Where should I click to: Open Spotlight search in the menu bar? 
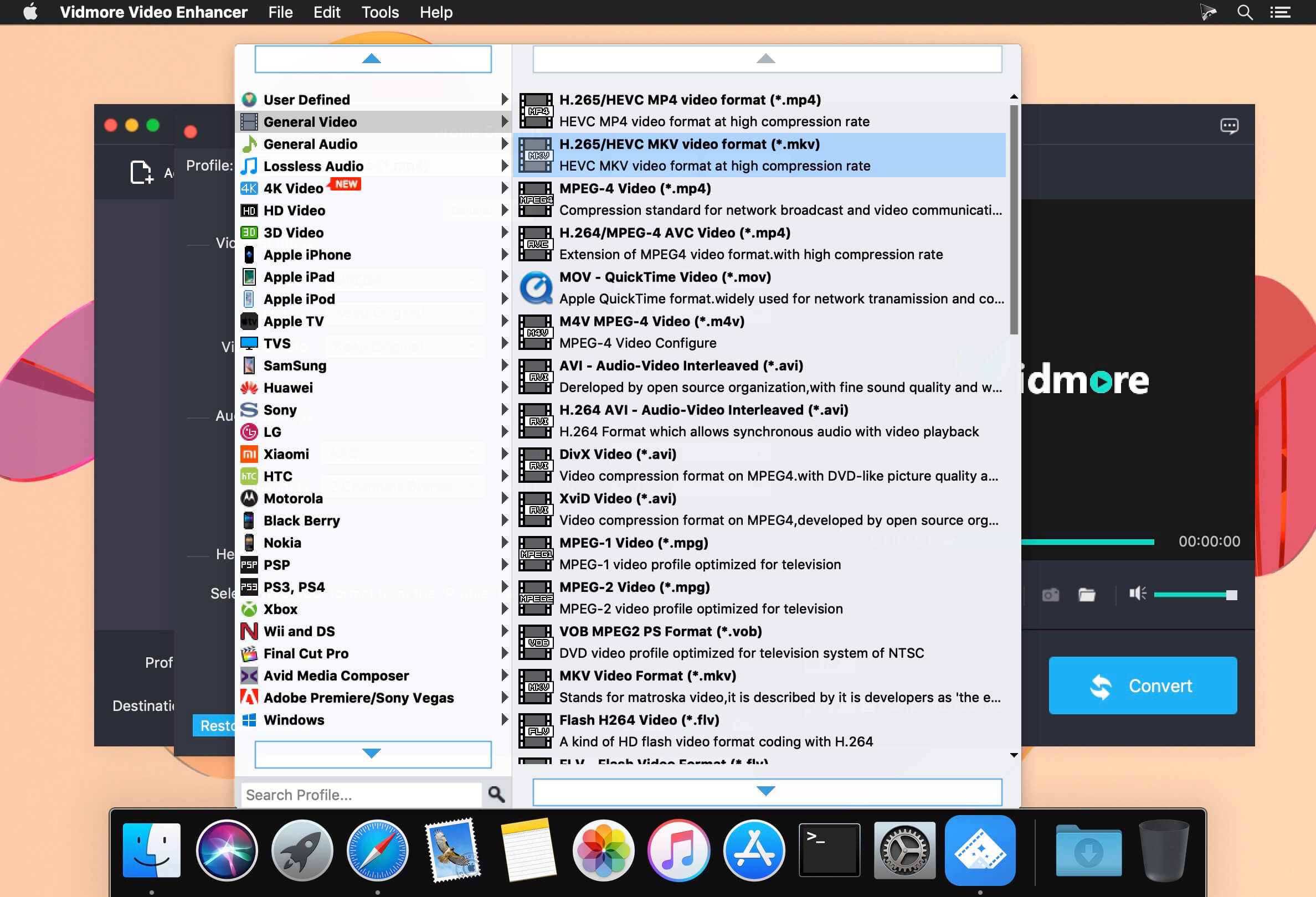(1243, 12)
